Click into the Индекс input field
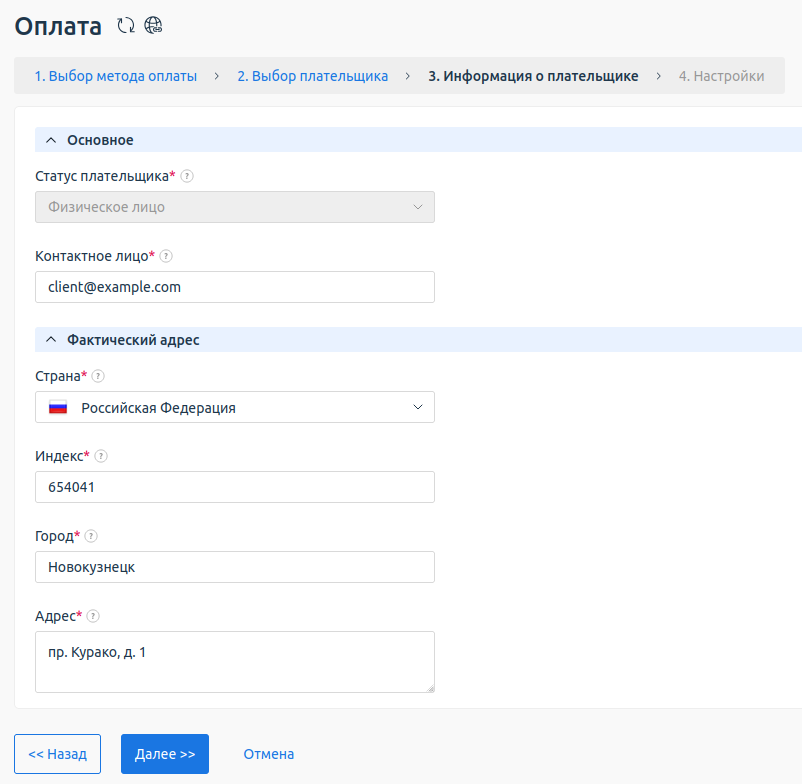This screenshot has width=802, height=784. (234, 487)
